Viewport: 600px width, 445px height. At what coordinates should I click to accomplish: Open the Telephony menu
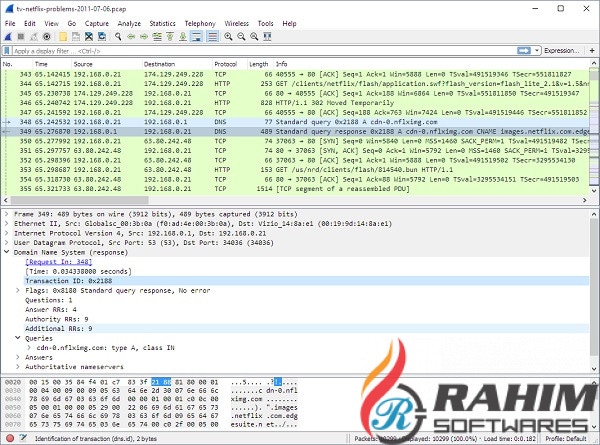click(200, 24)
